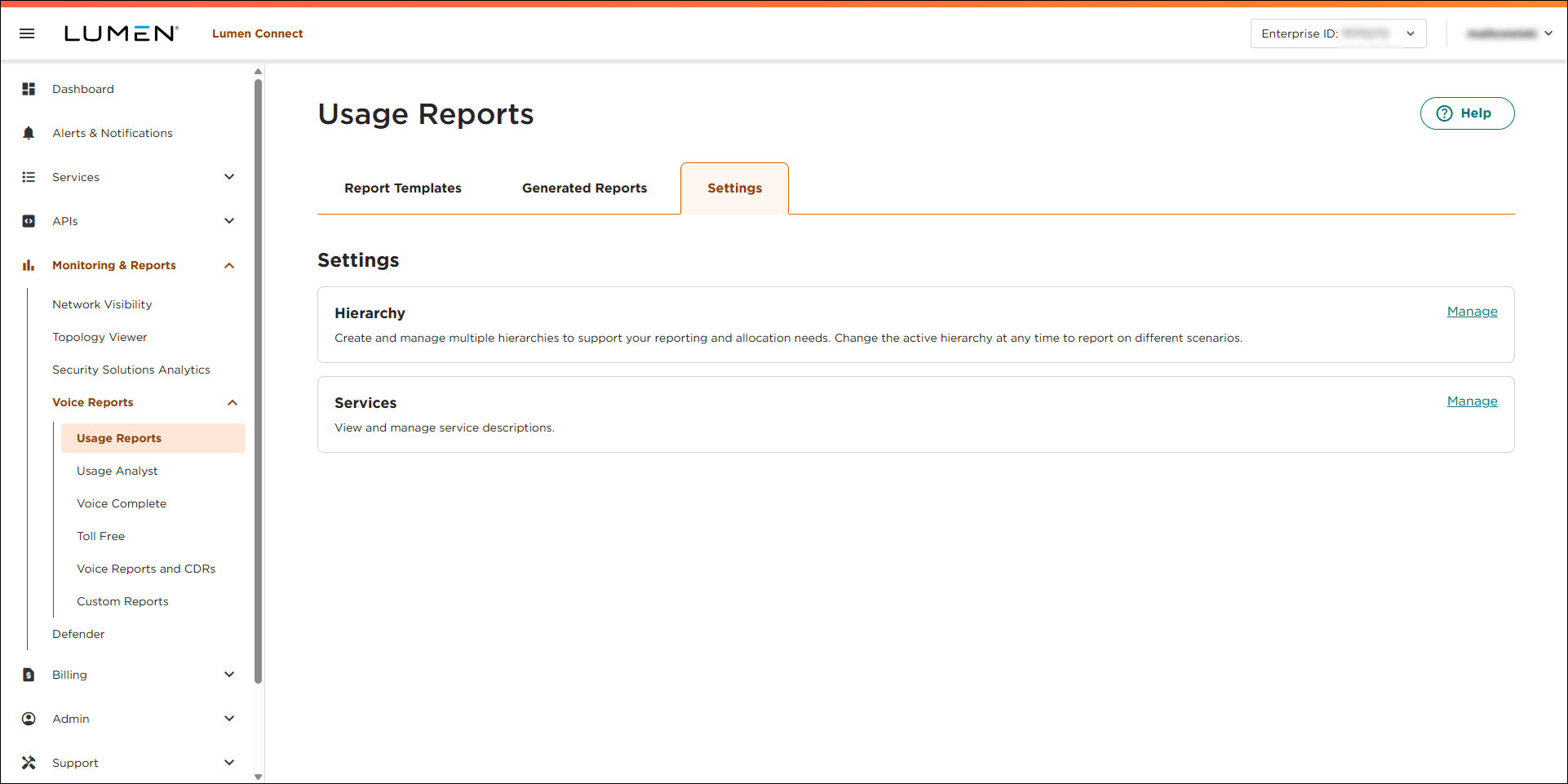This screenshot has height=784, width=1568.
Task: Click the sidebar scroll down arrow
Action: click(259, 777)
